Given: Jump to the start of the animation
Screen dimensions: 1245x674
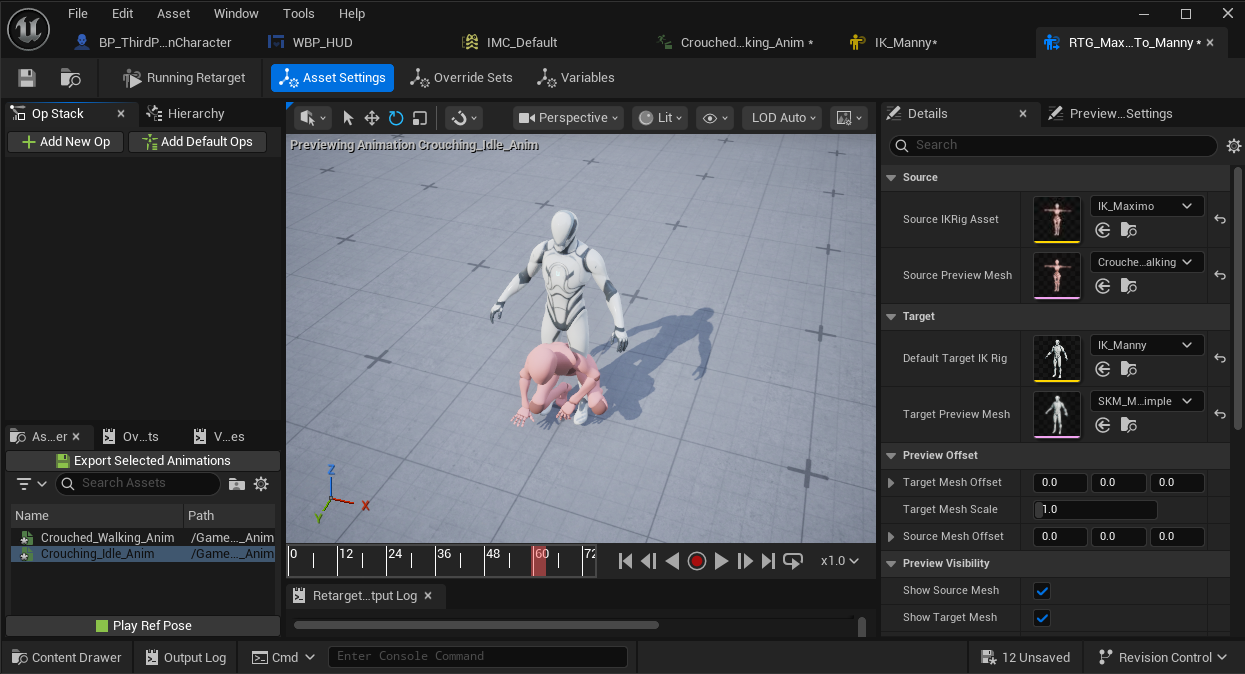Looking at the screenshot, I should click(x=626, y=561).
